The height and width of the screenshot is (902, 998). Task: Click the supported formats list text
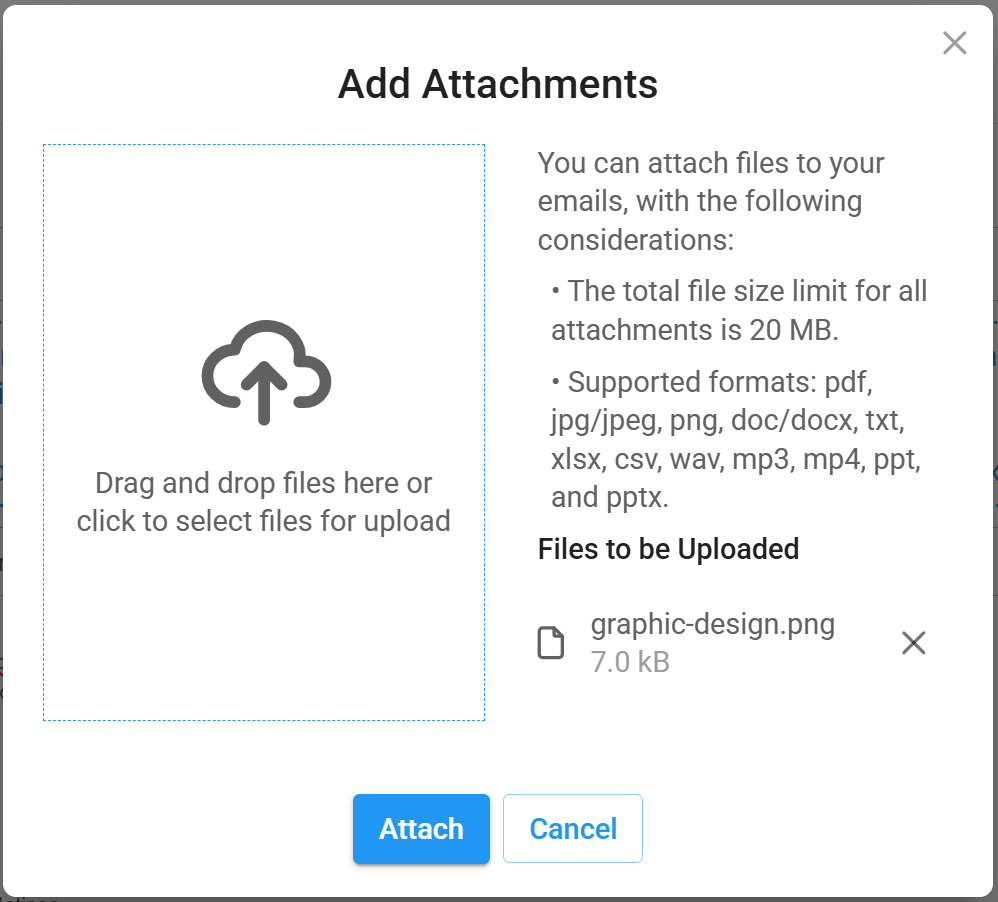(x=736, y=439)
